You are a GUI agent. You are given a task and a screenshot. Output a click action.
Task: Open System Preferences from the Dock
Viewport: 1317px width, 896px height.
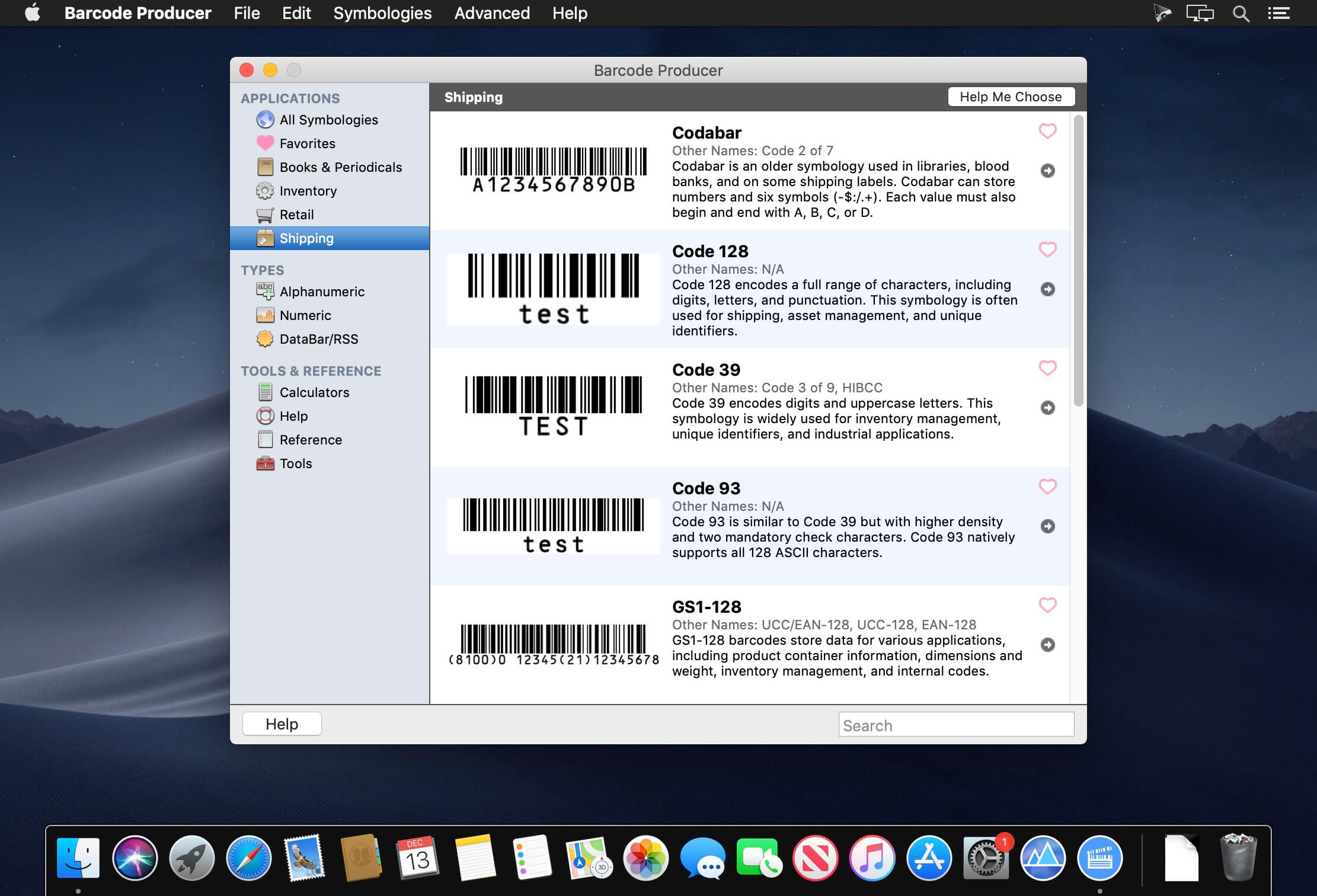pos(986,858)
